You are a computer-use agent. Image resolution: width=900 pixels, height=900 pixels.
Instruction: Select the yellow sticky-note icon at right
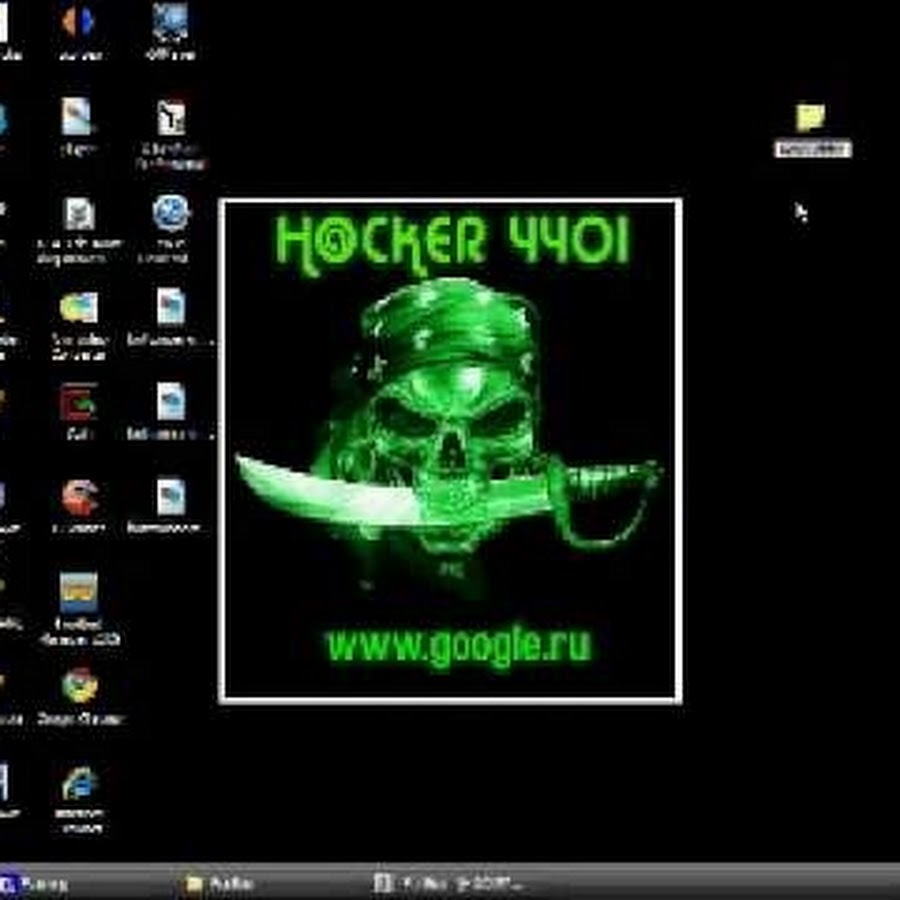click(x=810, y=118)
